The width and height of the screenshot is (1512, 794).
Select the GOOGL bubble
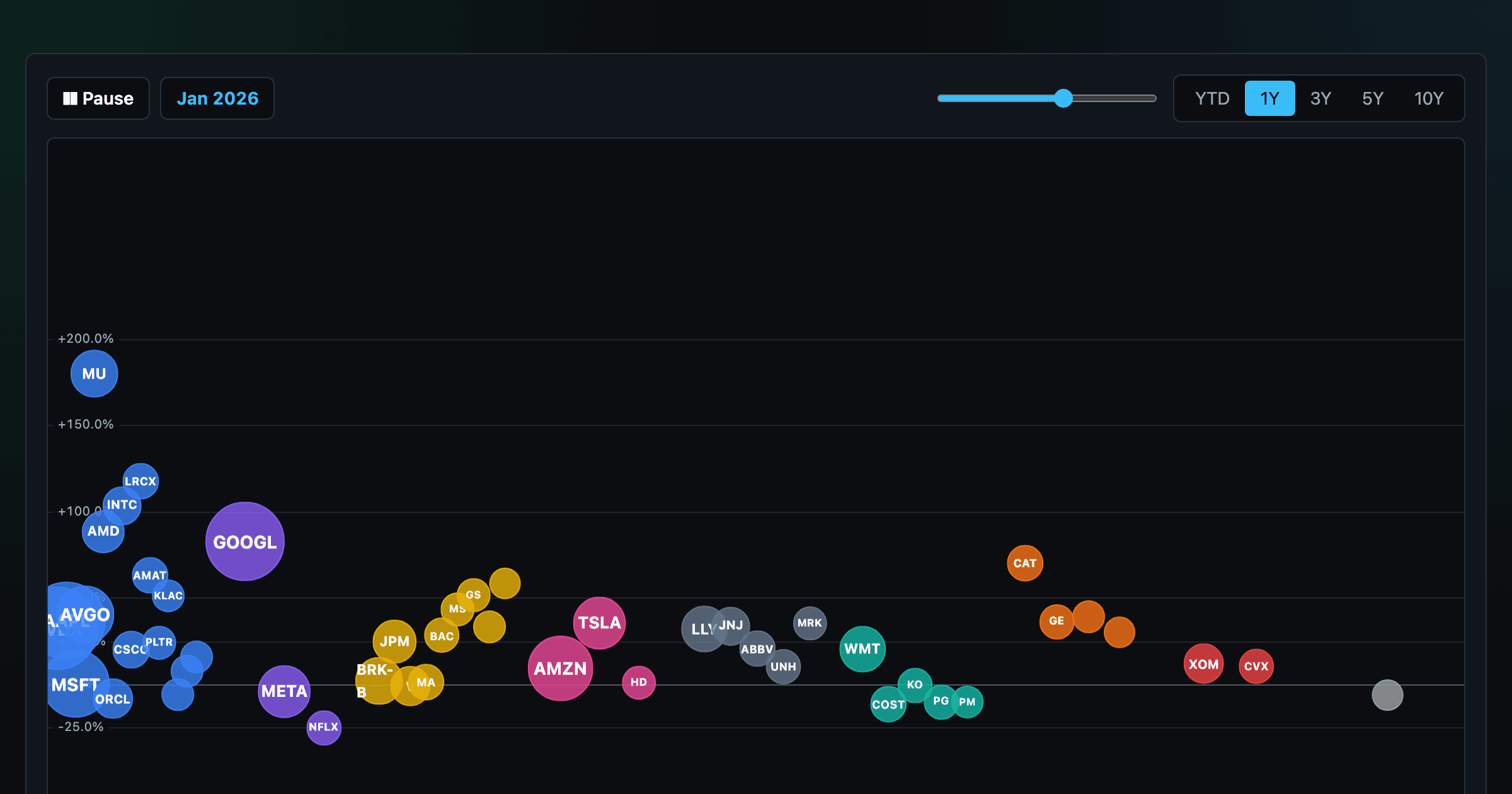tap(245, 541)
